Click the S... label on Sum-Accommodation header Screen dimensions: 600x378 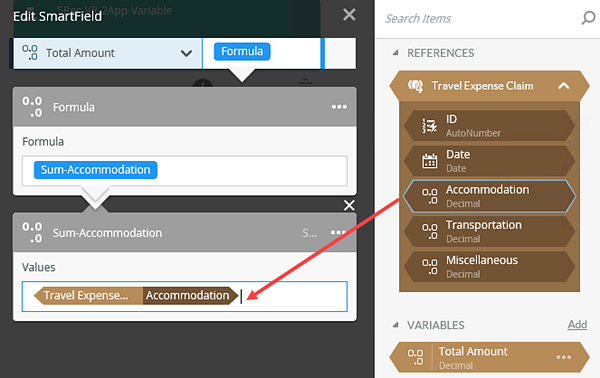[x=309, y=233]
